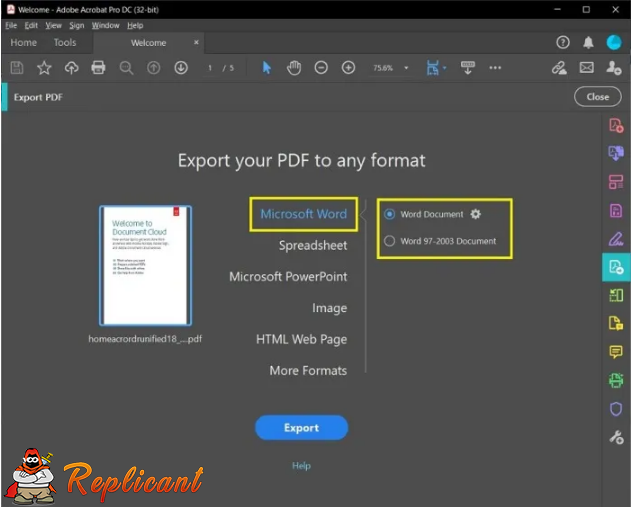Viewport: 631px width, 507px height.
Task: Zoom in with plus icon
Action: tap(348, 68)
